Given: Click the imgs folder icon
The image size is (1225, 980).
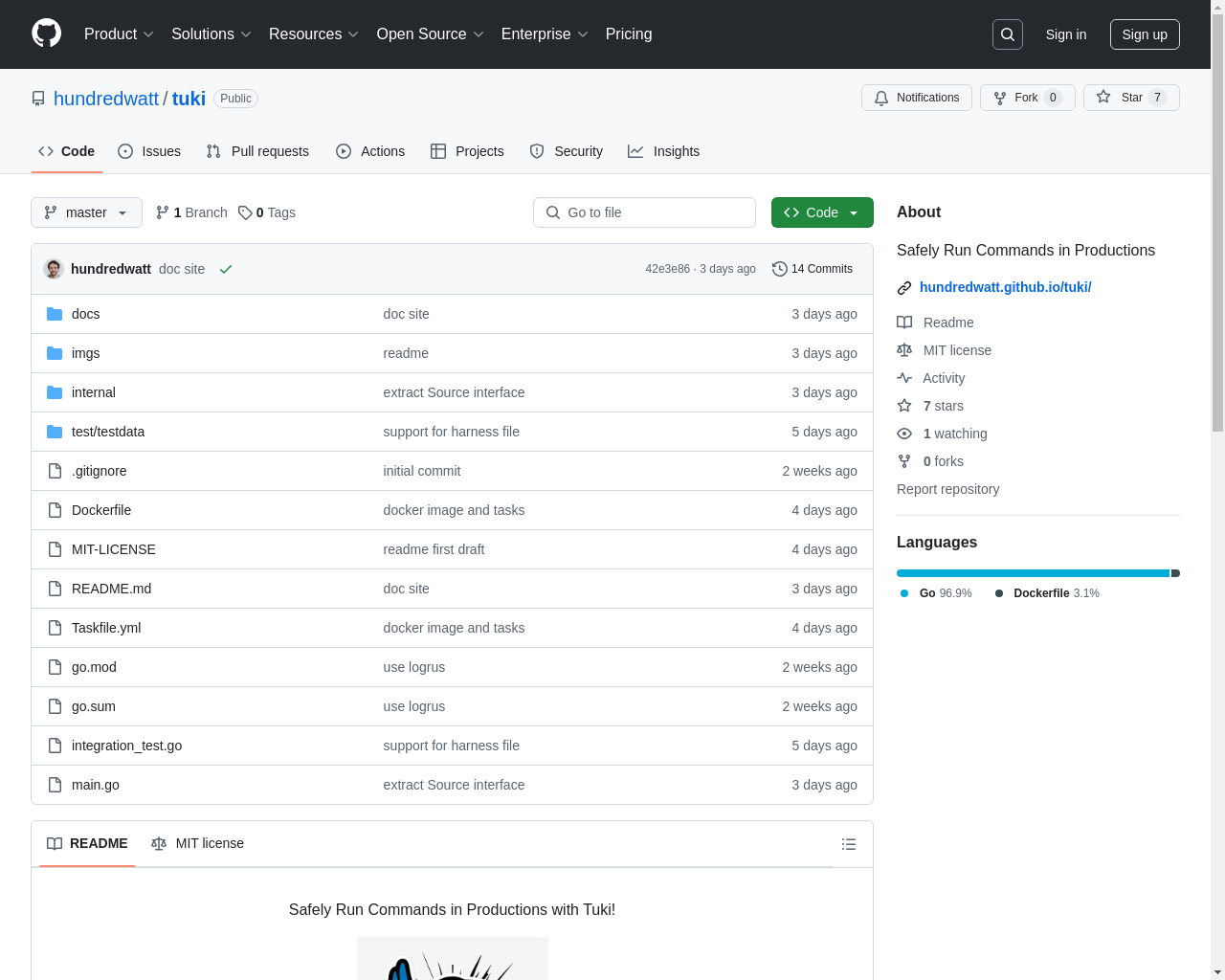Looking at the screenshot, I should point(55,353).
